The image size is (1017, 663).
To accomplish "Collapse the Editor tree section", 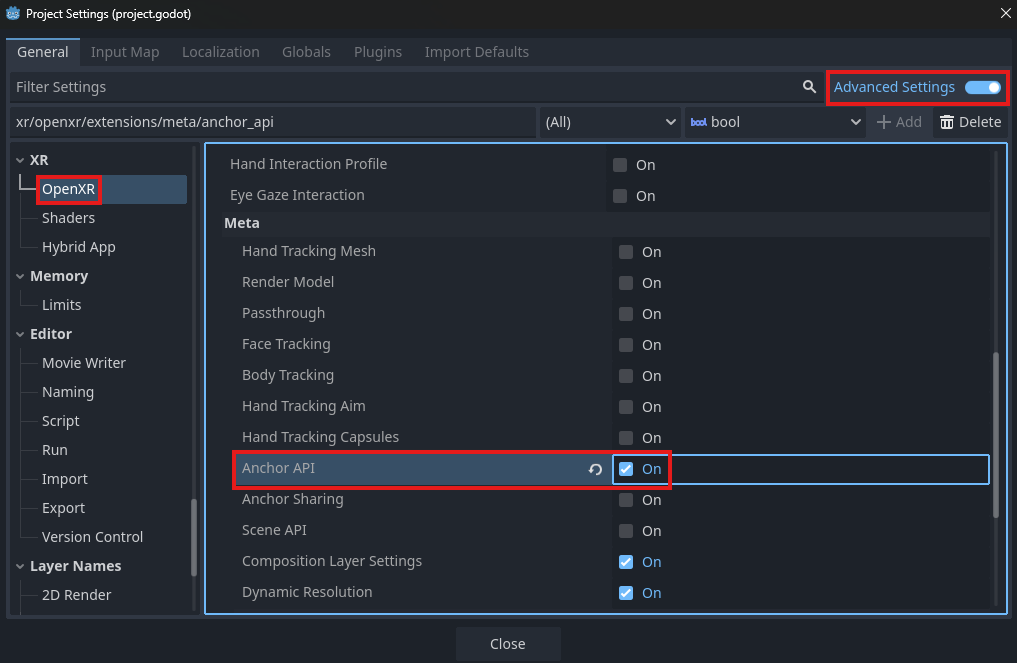I will (20, 334).
